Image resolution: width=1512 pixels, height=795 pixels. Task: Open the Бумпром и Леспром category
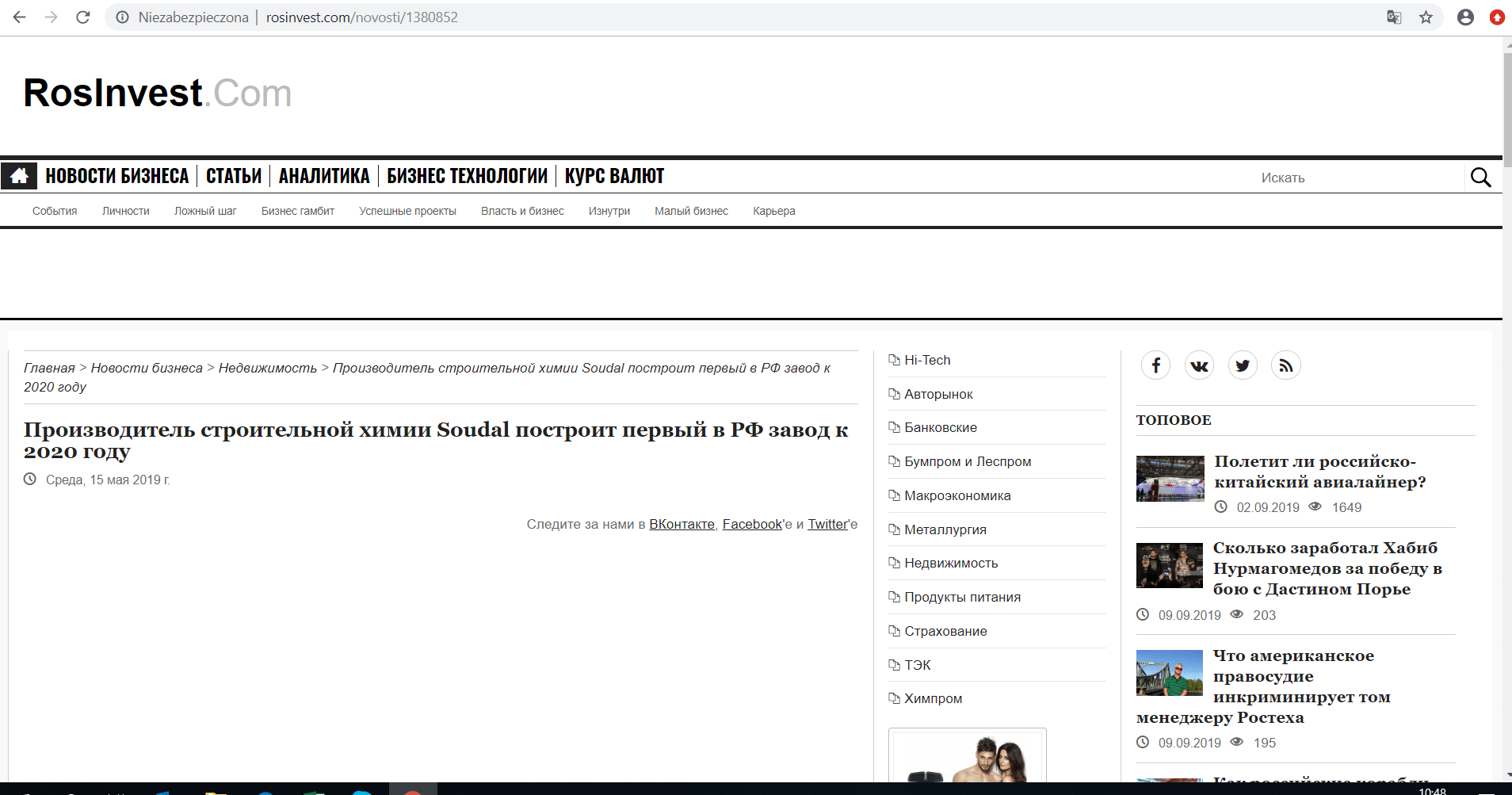tap(968, 461)
